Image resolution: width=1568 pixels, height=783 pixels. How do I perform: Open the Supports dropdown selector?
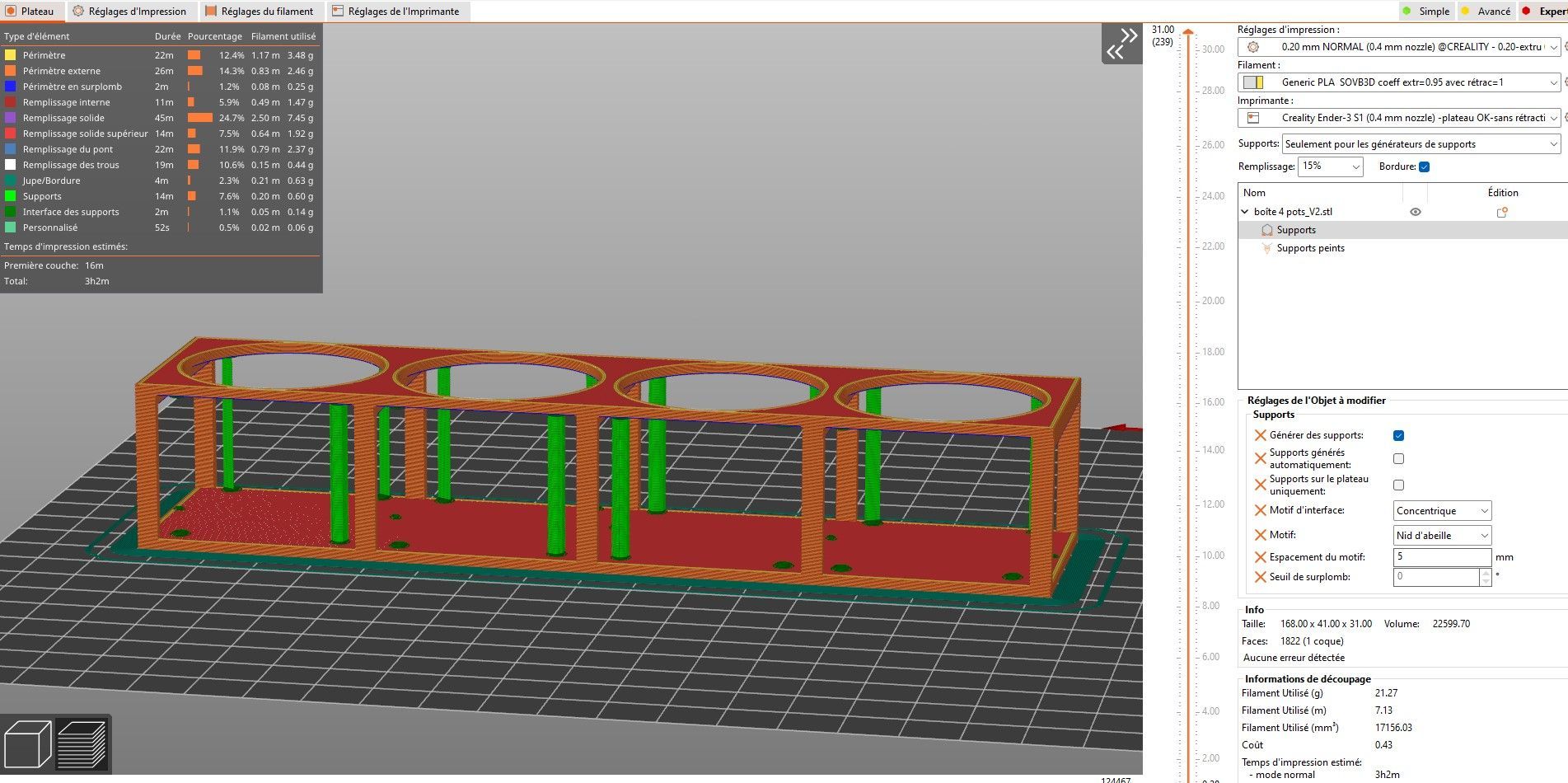coord(1421,144)
